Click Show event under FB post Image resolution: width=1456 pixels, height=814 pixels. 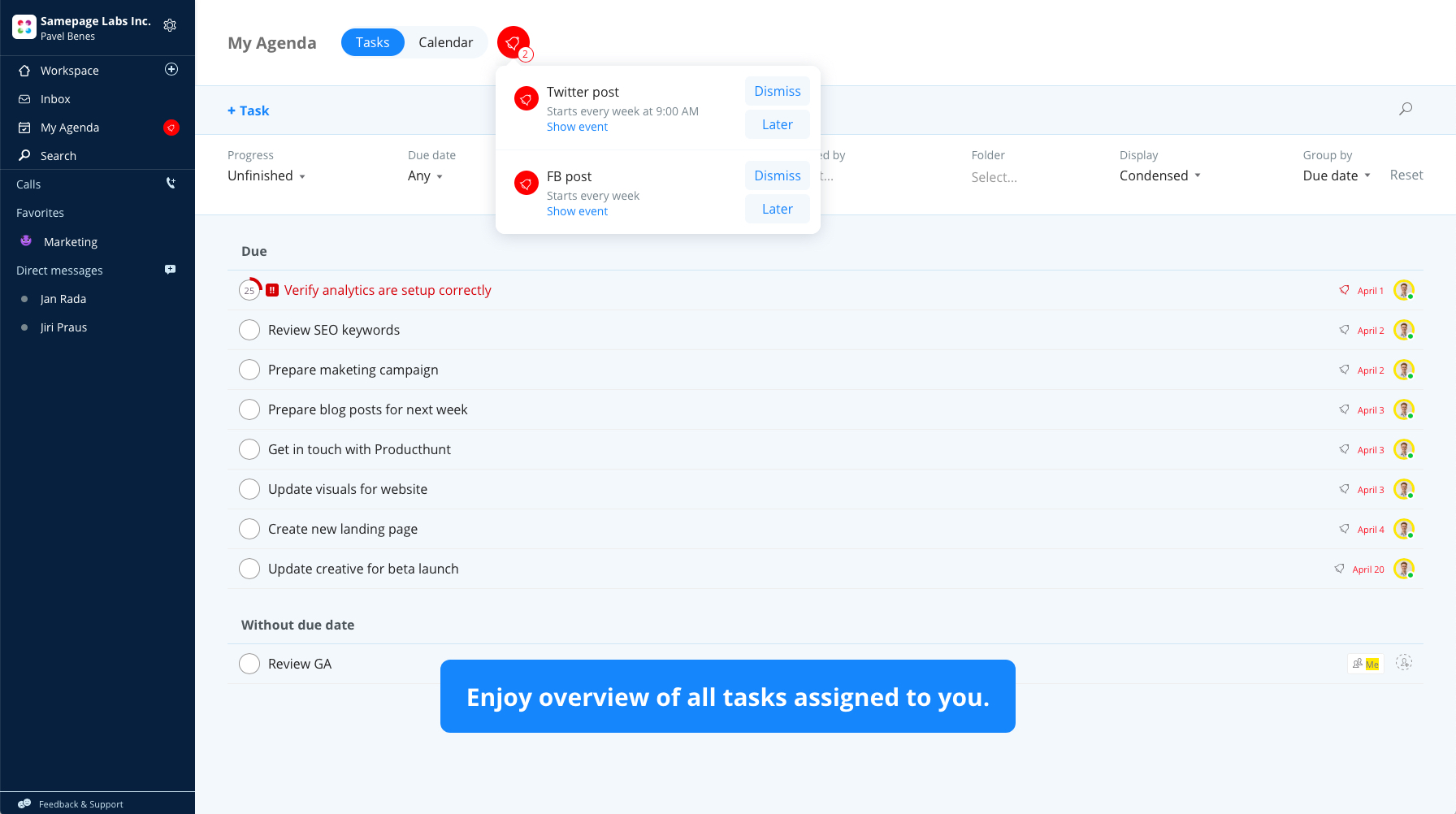[x=577, y=211]
